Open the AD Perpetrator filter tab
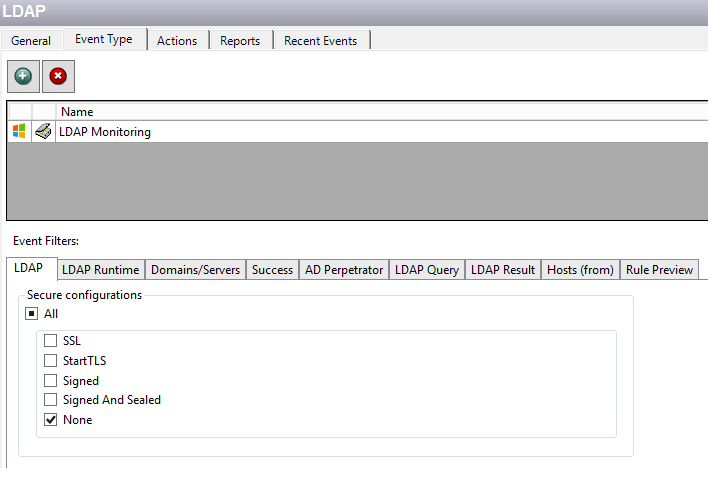Screen dimensions: 711x494 click(344, 270)
